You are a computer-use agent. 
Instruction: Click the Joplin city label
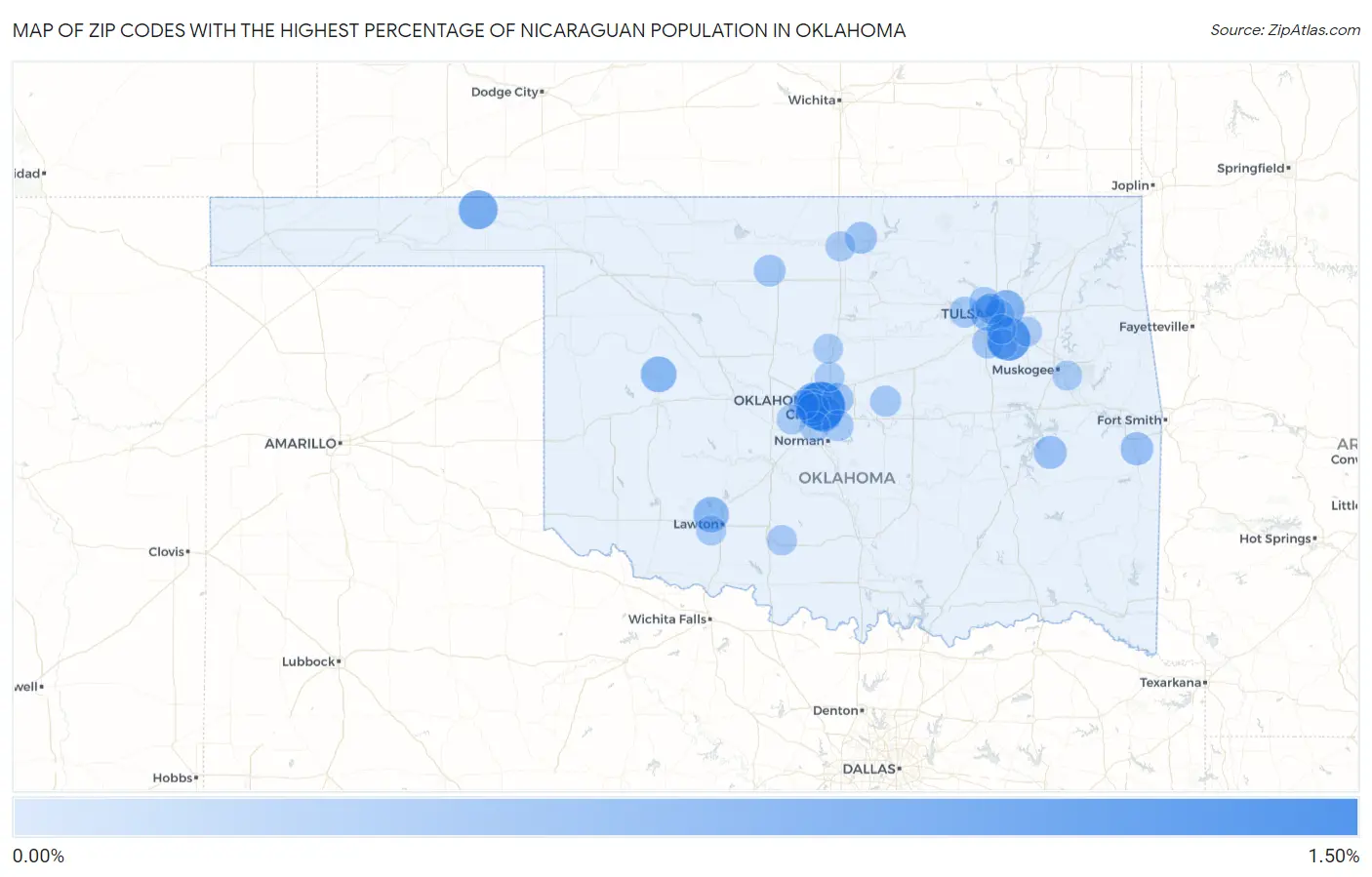1130,185
